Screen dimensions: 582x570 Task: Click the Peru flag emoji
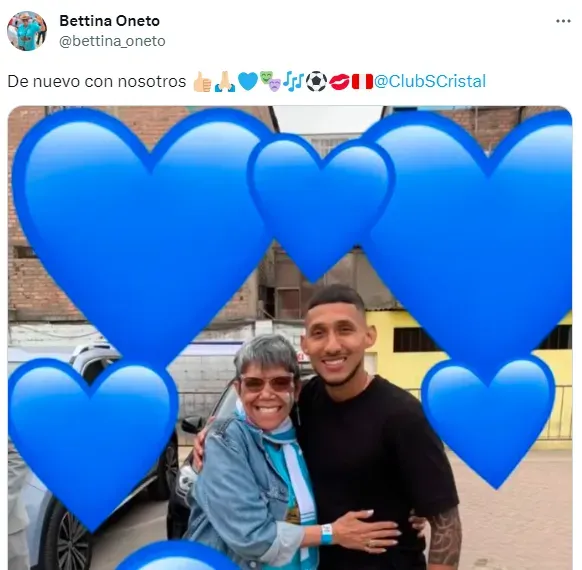362,82
